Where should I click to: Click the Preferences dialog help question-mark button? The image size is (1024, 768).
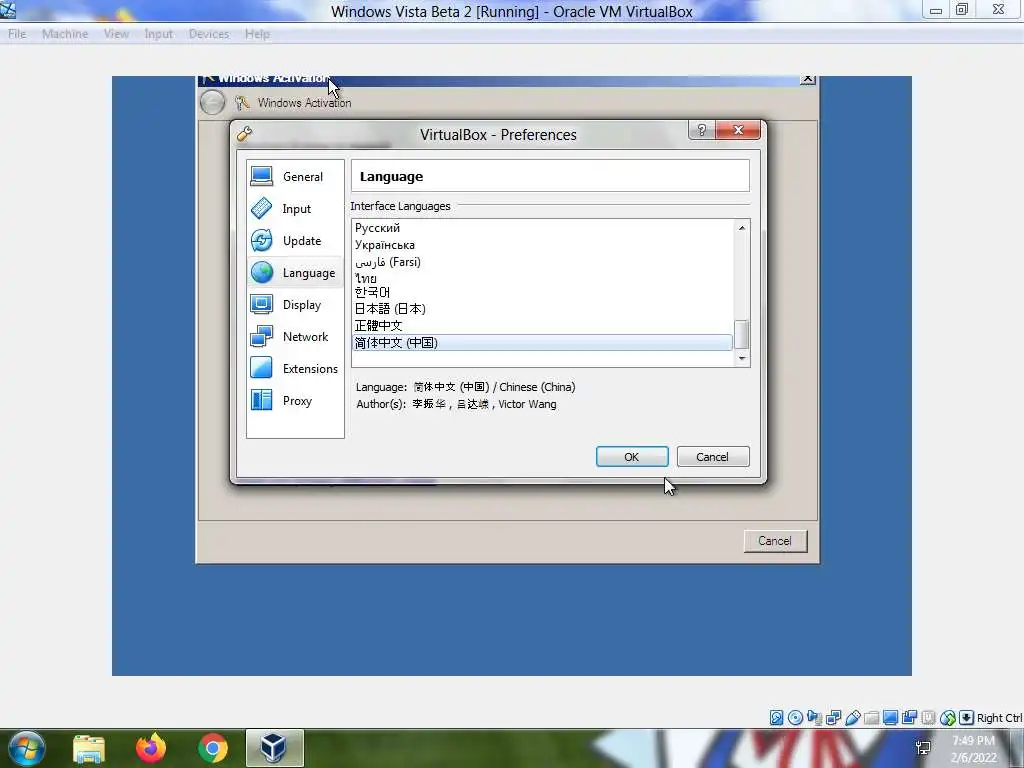click(702, 130)
